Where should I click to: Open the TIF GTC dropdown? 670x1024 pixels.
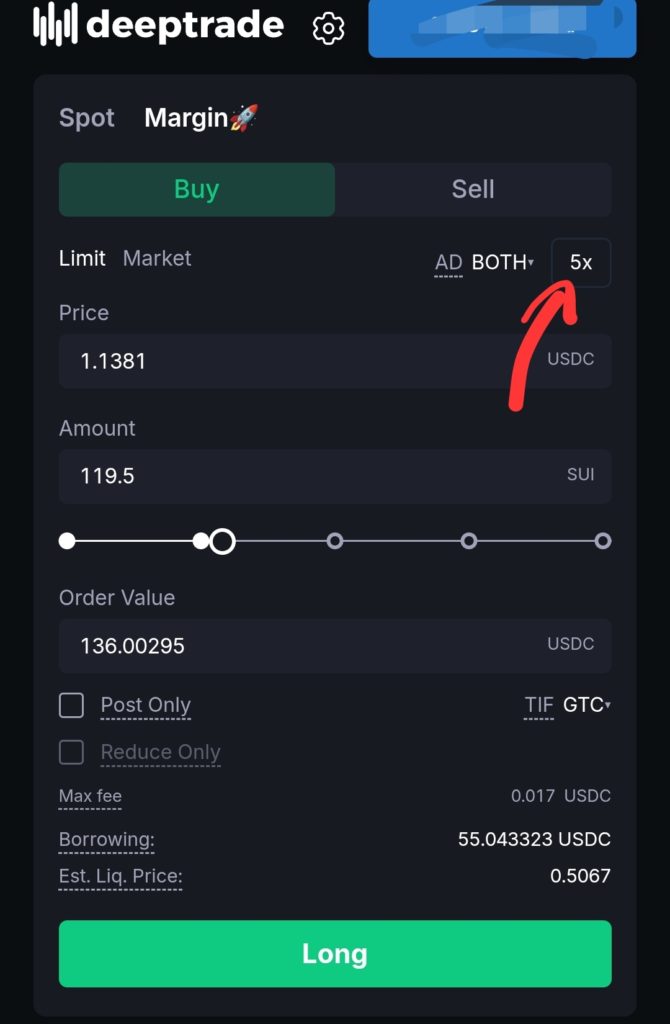click(x=585, y=705)
